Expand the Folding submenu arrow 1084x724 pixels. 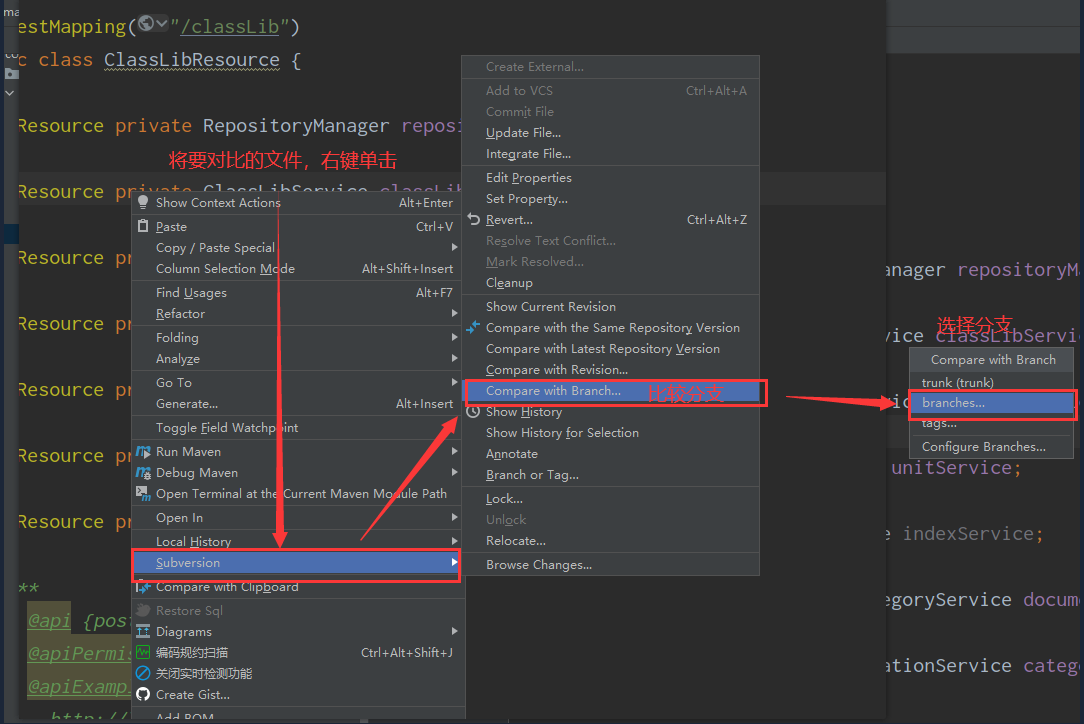(454, 337)
